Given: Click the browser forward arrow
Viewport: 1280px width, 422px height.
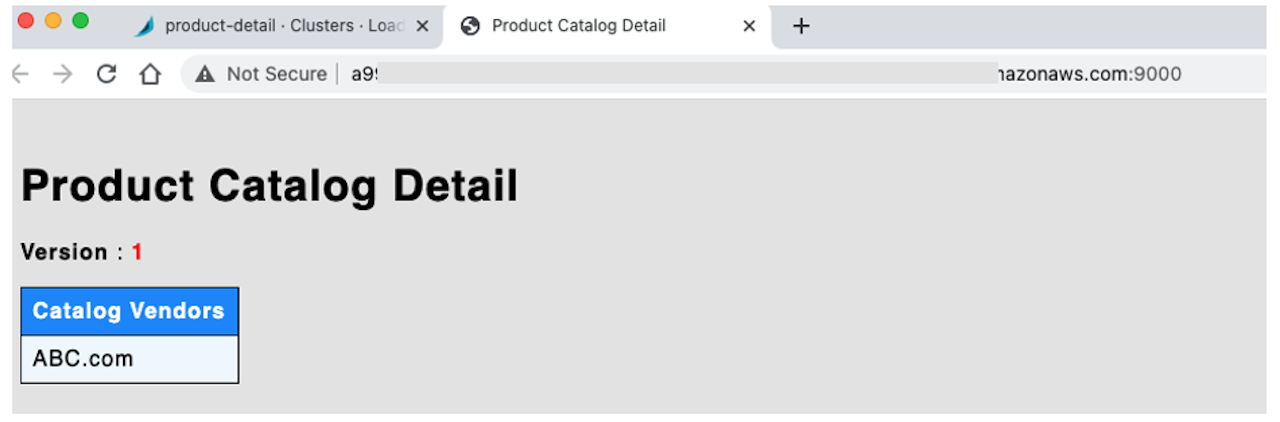Looking at the screenshot, I should 63,74.
